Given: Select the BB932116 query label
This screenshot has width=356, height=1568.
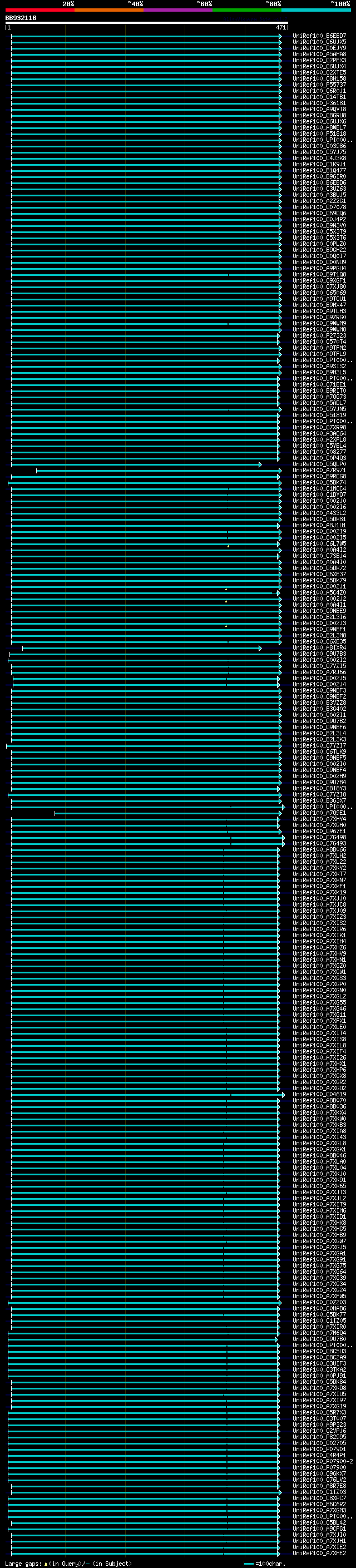Looking at the screenshot, I should coord(21,18).
